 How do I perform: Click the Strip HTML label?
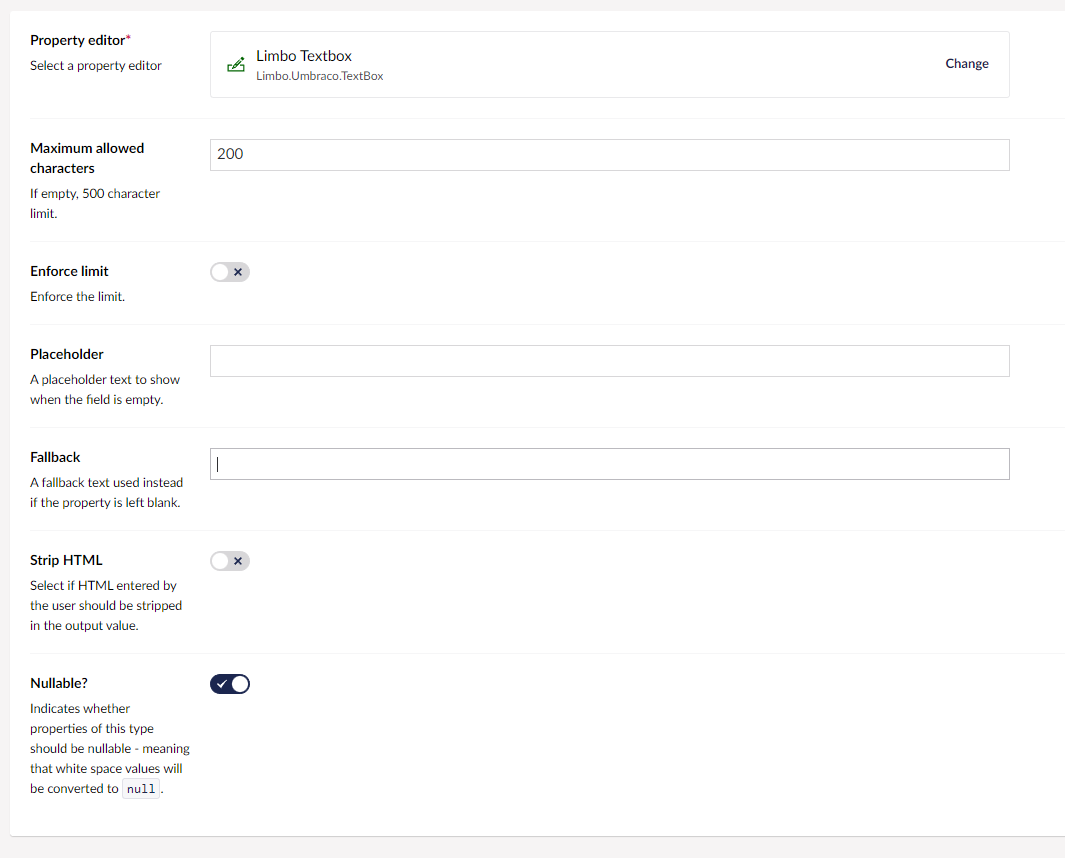point(66,560)
